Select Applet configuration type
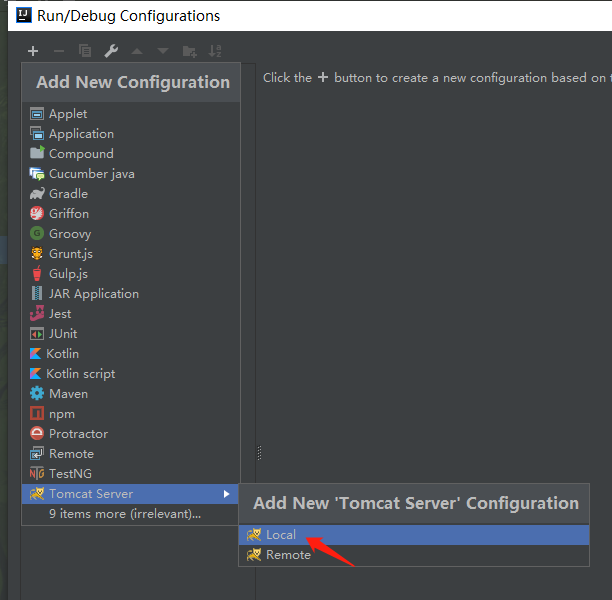The height and width of the screenshot is (600, 612). 131,114
